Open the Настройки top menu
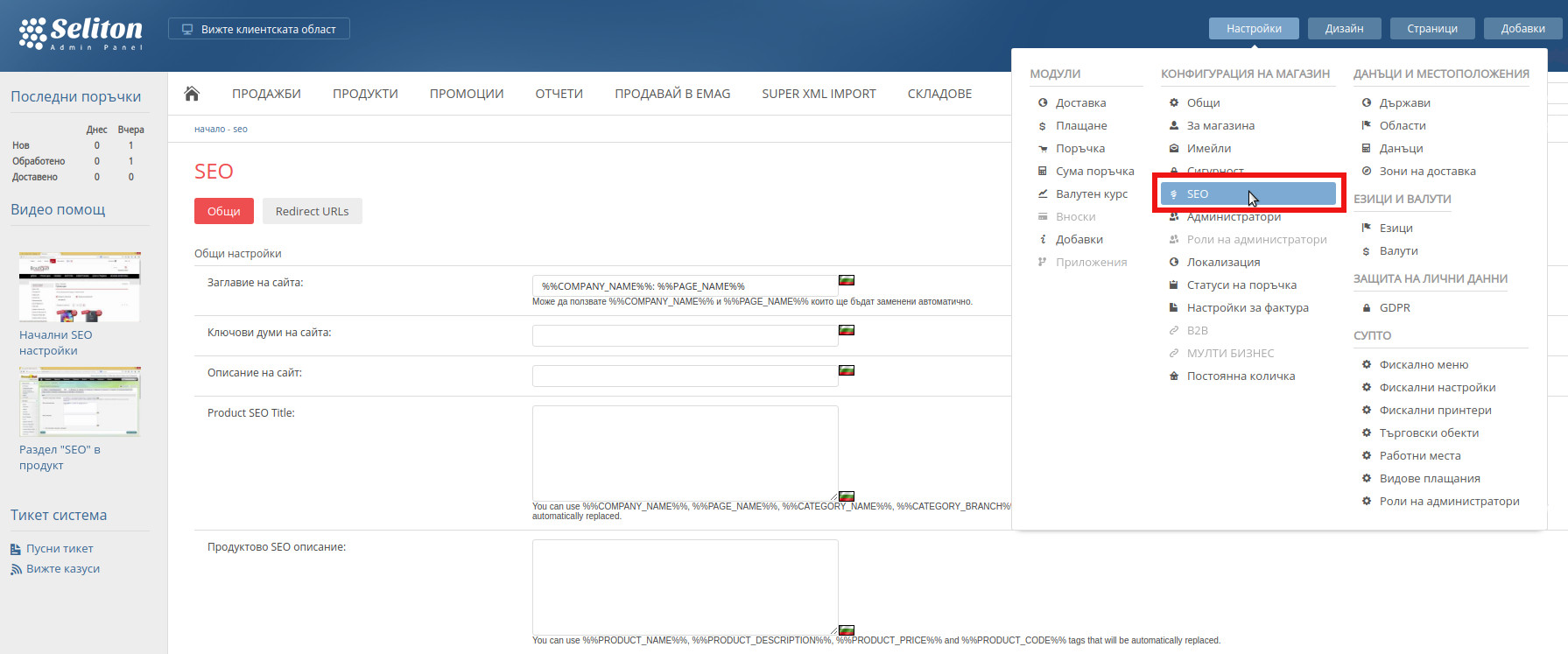This screenshot has height=654, width=1568. click(1254, 29)
